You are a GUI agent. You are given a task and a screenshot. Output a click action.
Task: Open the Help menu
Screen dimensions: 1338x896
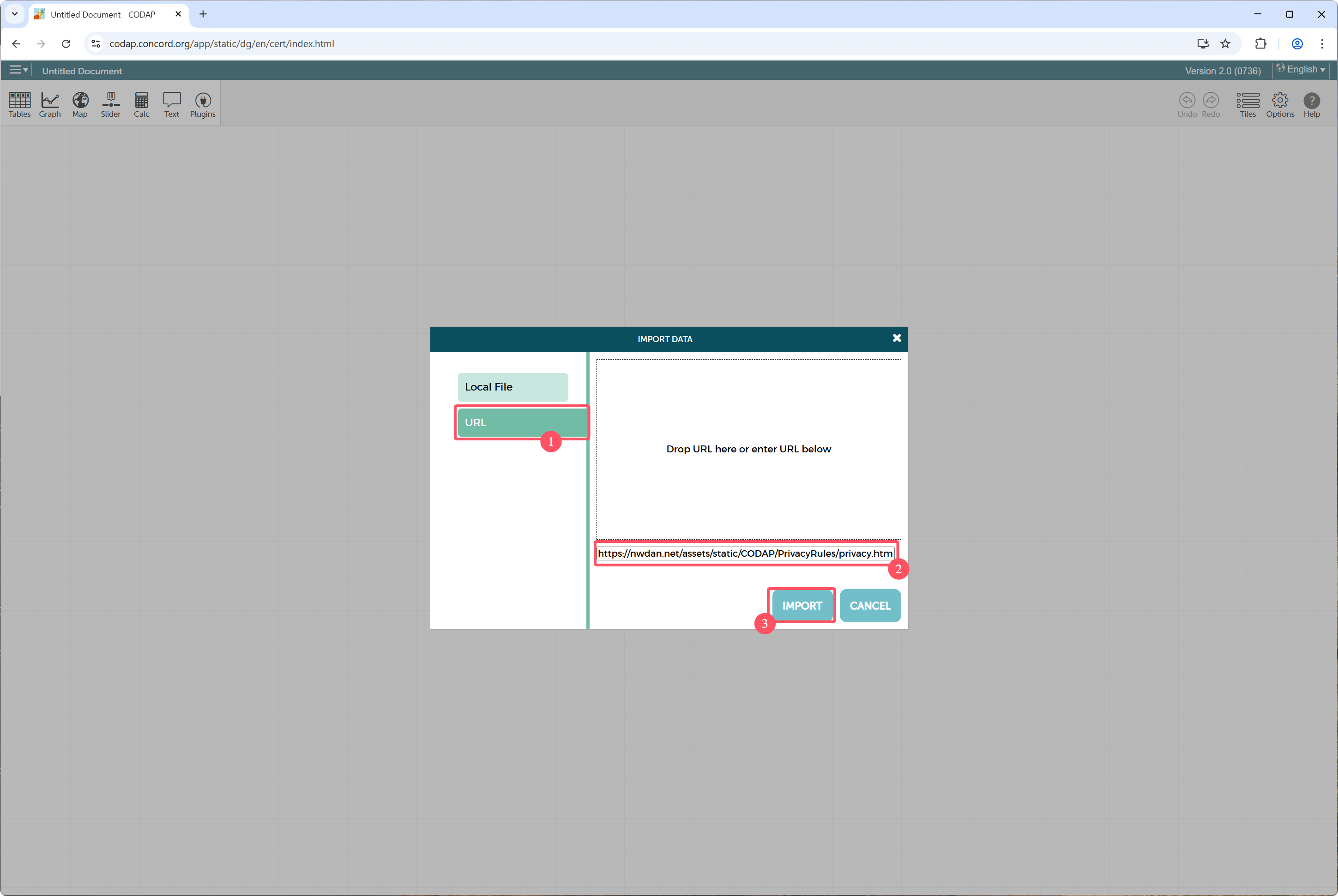[x=1312, y=105]
